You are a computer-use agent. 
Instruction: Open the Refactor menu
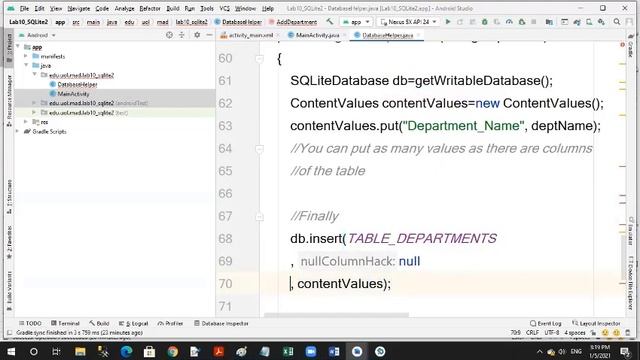150,9
